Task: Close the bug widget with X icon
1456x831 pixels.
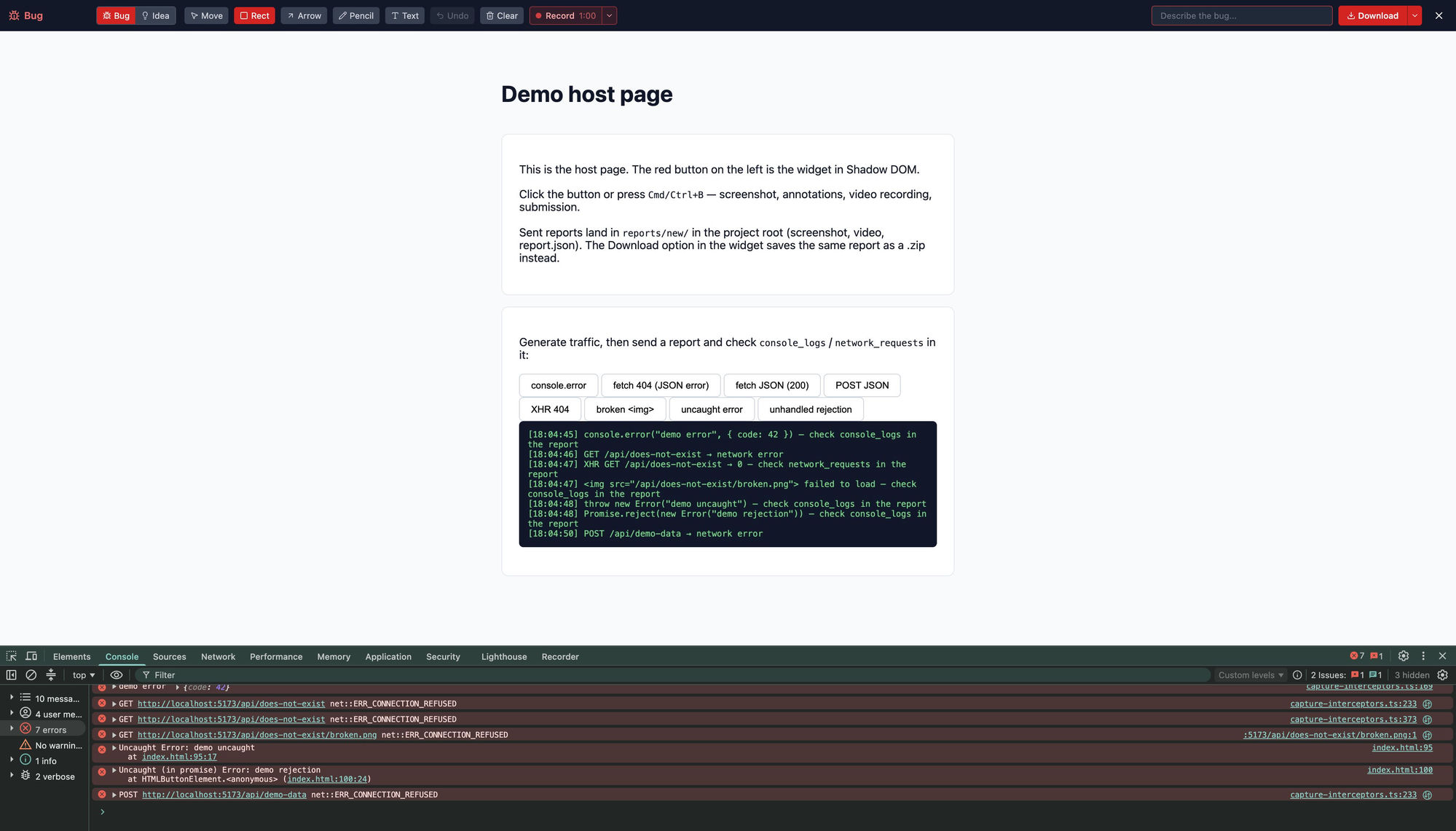Action: point(1439,15)
